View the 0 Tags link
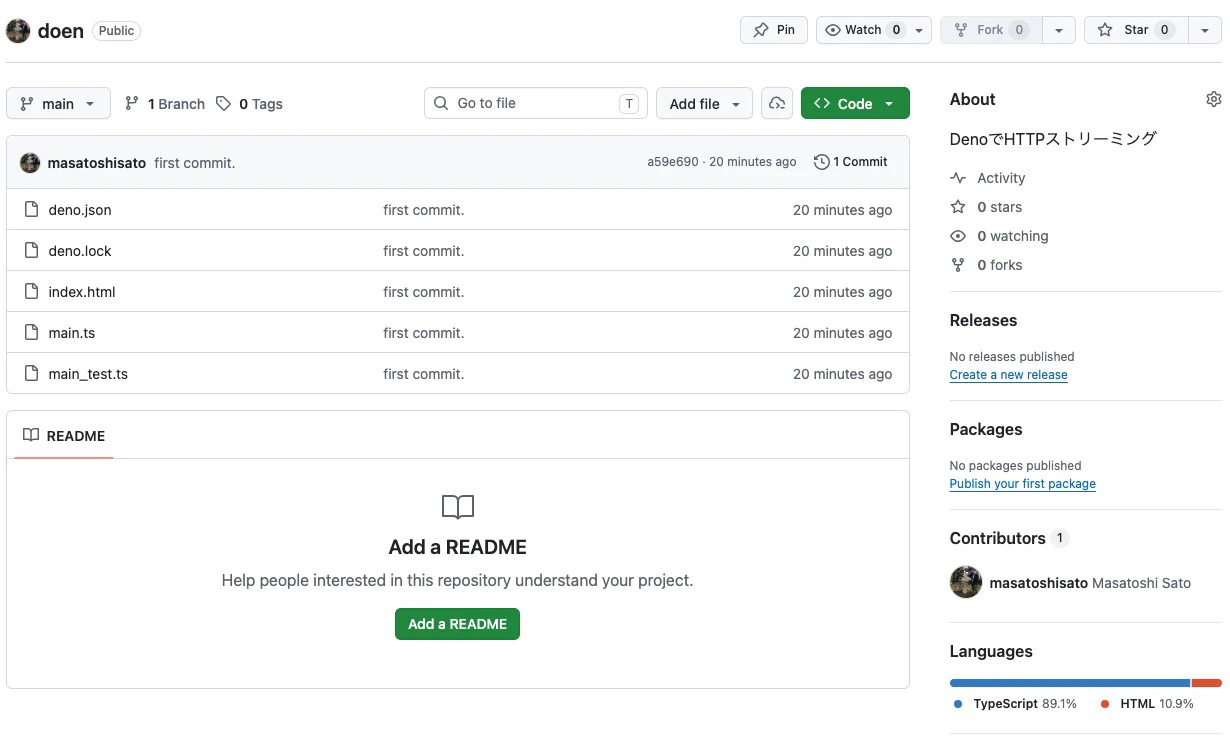The width and height of the screenshot is (1230, 747). click(250, 104)
